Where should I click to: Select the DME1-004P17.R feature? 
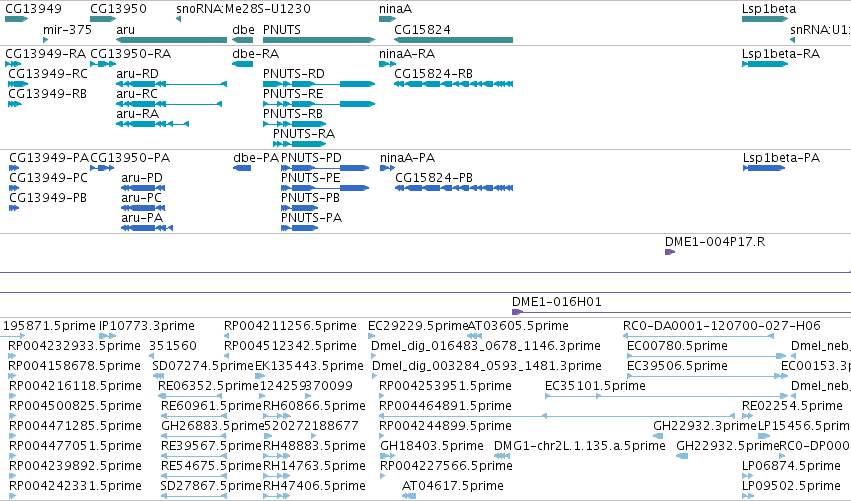670,252
